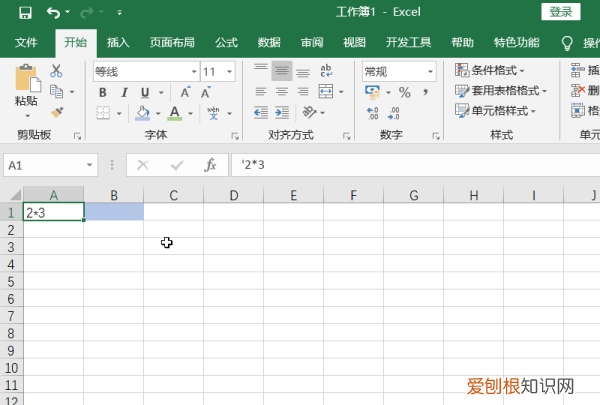Screen dimensions: 600x405
Task: Apply the Font Color A
Action: (x=174, y=113)
